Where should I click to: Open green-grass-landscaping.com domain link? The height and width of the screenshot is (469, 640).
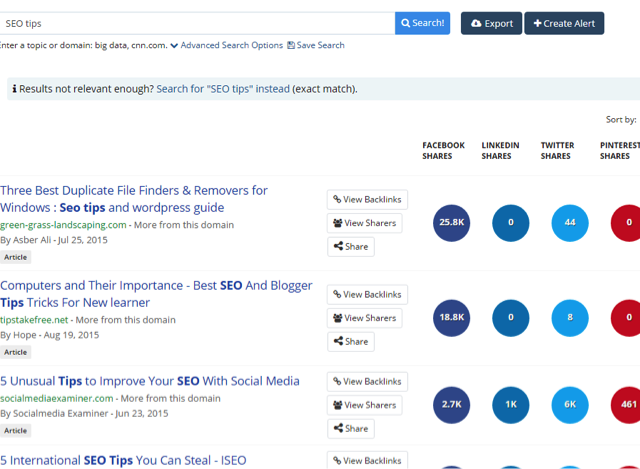[x=63, y=225]
